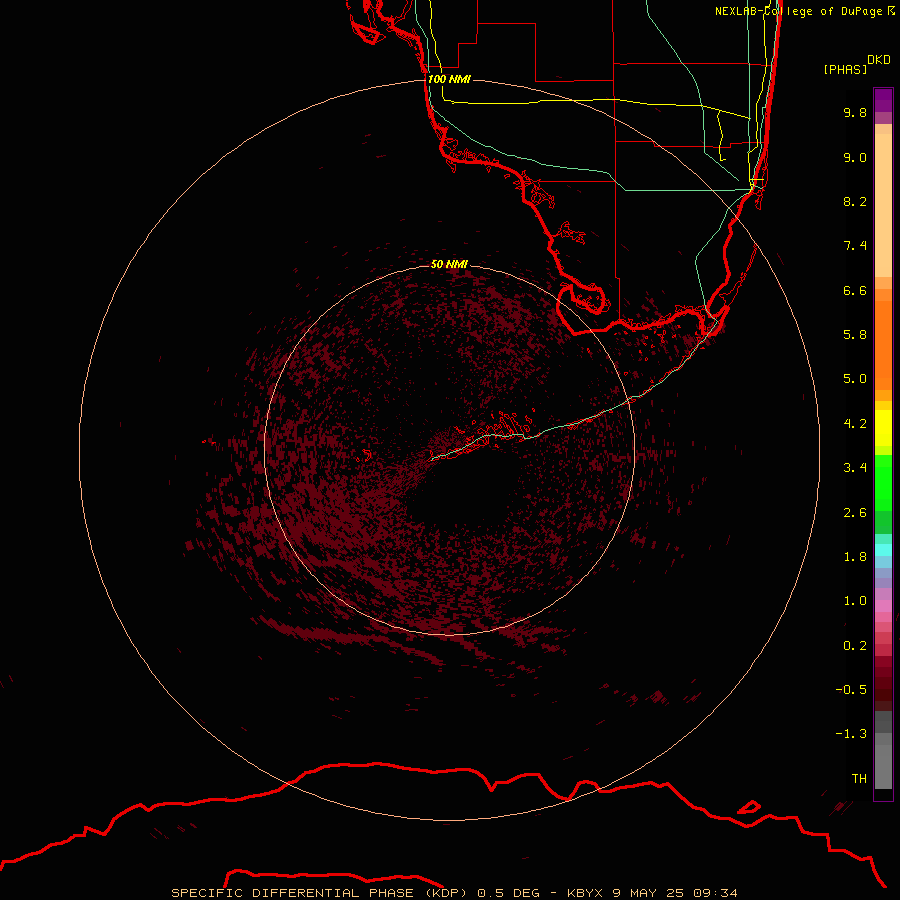Pick the gray TH color bar segment
Image resolution: width=900 pixels, height=900 pixels.
(x=883, y=766)
